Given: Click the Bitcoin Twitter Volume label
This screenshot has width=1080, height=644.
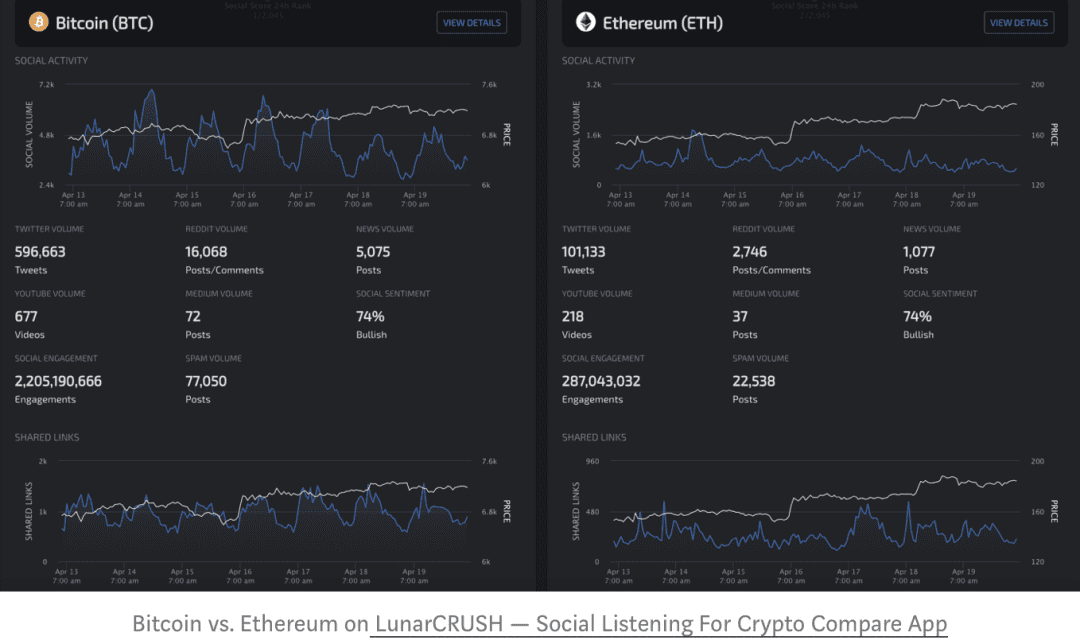Looking at the screenshot, I should click(x=49, y=229).
